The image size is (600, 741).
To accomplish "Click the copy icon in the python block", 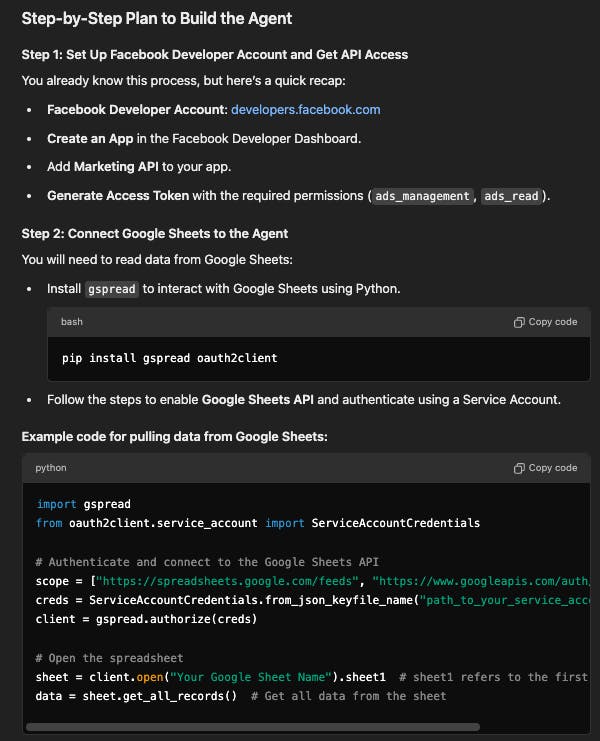I will click(x=519, y=468).
